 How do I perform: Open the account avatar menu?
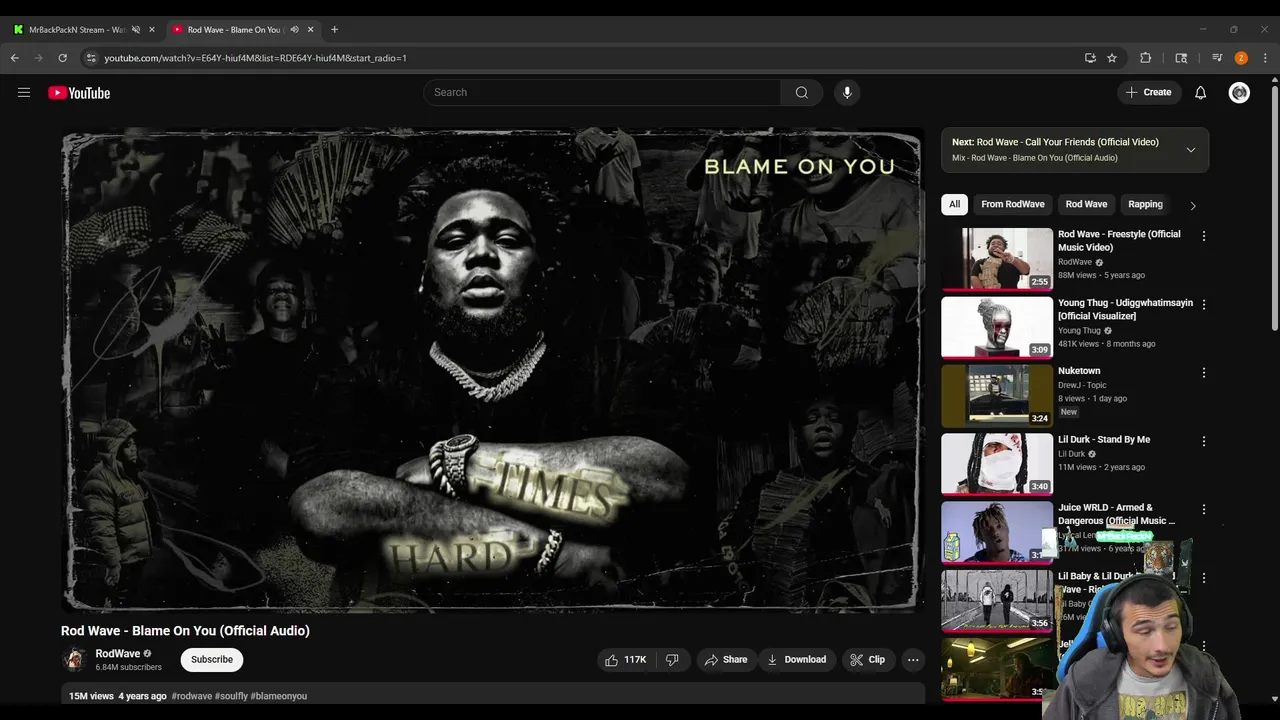pos(1239,92)
